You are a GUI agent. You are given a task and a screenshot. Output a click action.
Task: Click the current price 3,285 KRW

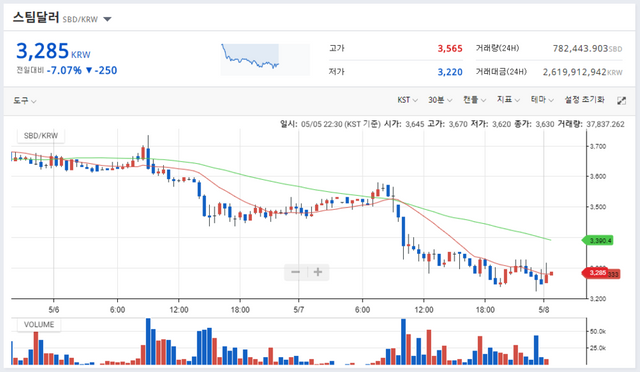pyautogui.click(x=53, y=51)
